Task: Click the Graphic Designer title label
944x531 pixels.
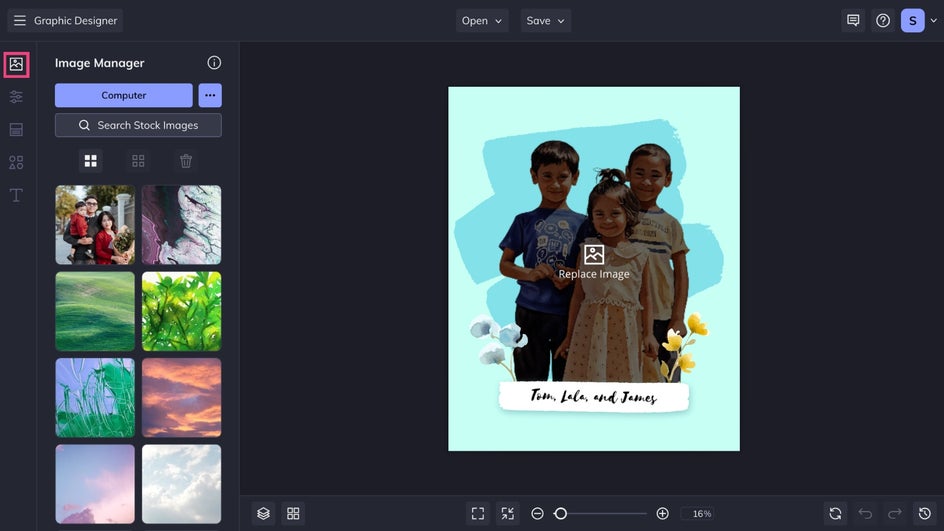Action: 75,20
